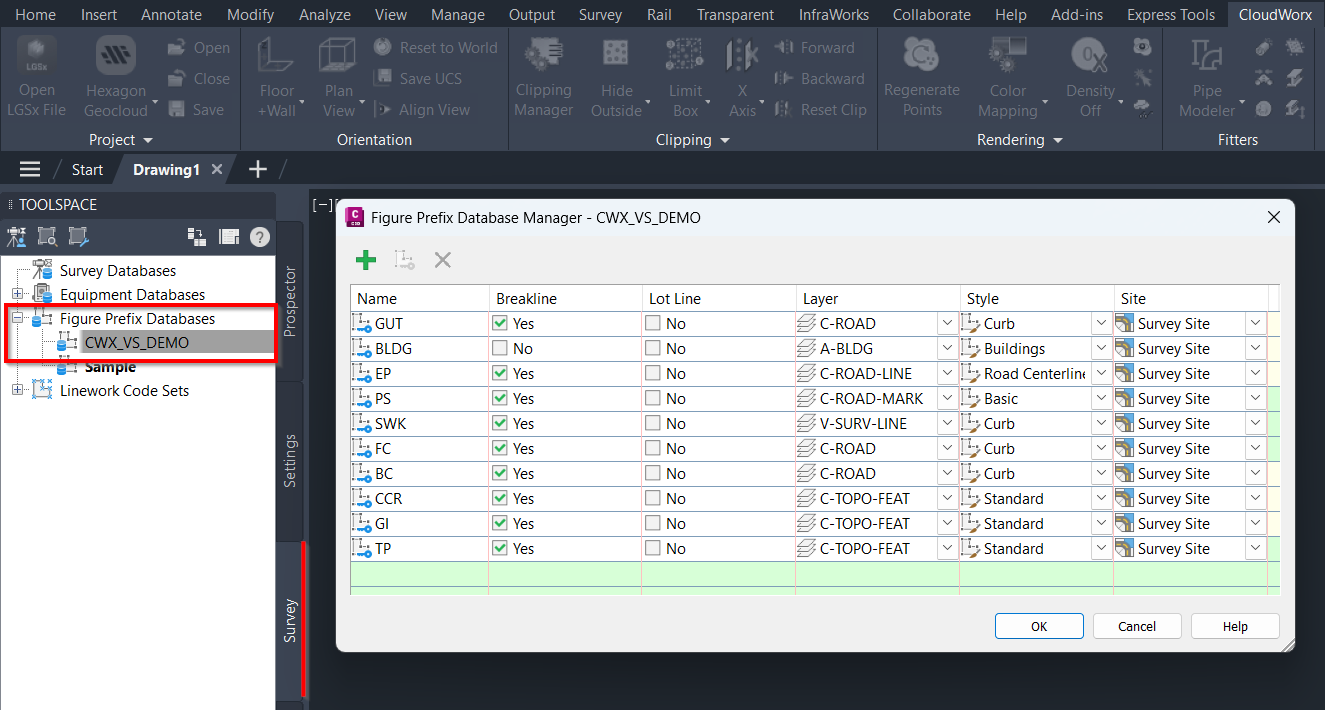Image resolution: width=1325 pixels, height=710 pixels.
Task: Click the OK button
Action: (1039, 626)
